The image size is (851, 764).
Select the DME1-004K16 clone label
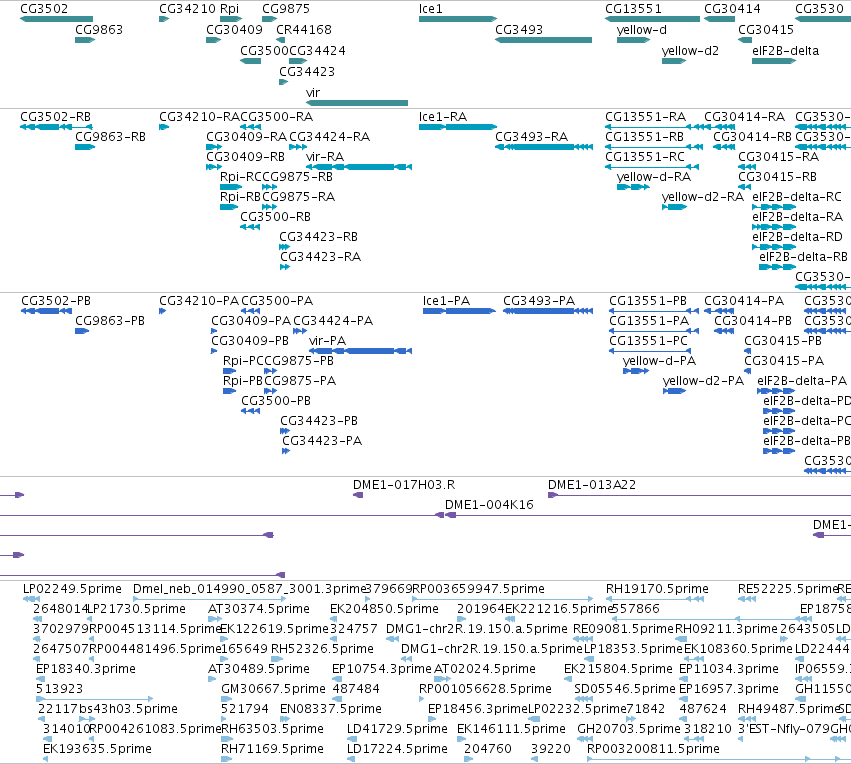click(x=489, y=505)
